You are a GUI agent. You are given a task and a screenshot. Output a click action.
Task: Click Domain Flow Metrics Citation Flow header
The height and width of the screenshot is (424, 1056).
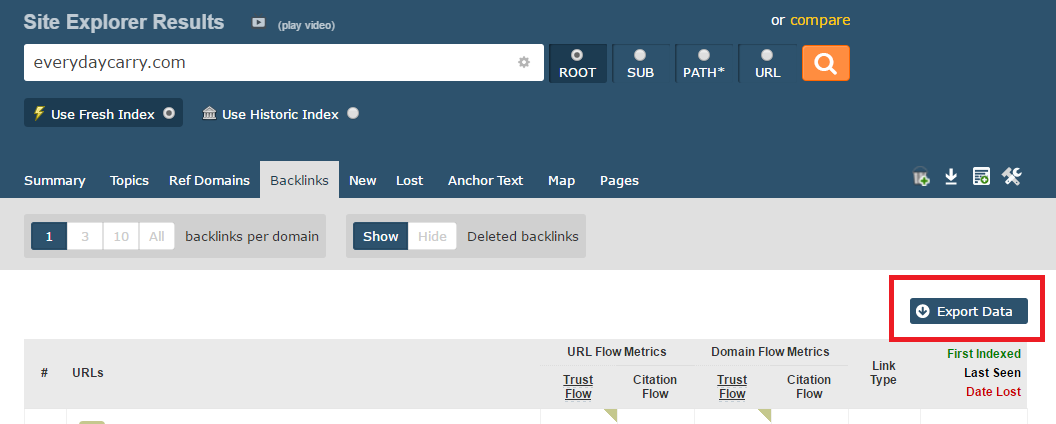click(809, 387)
